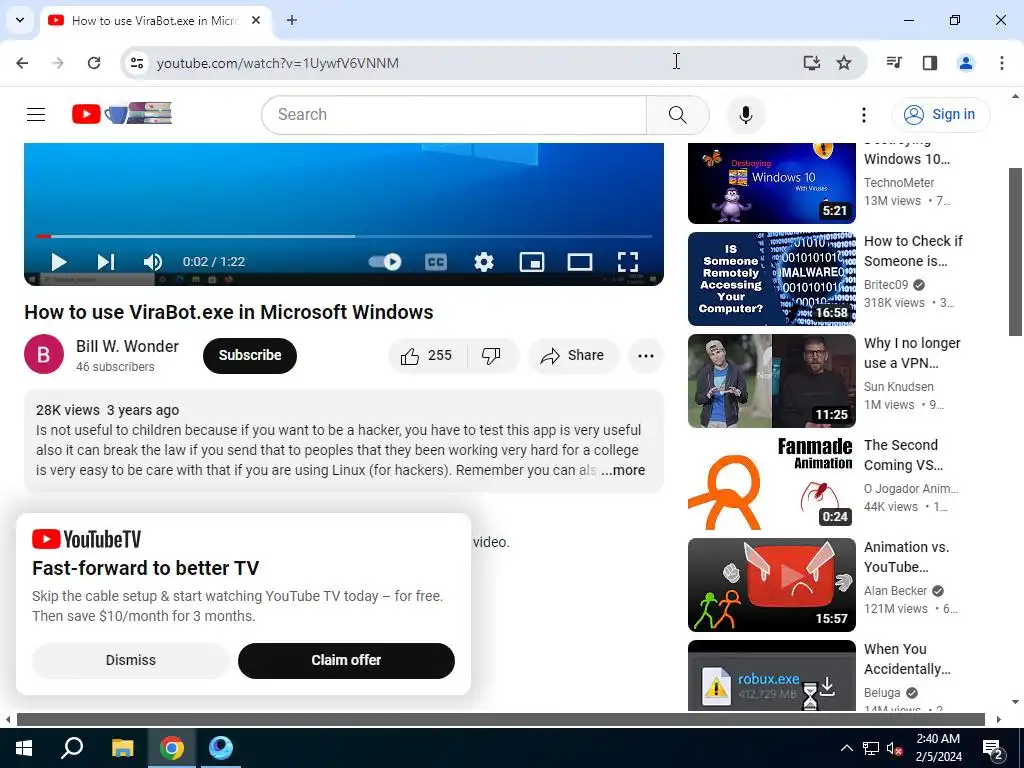Viewport: 1024px width, 768px height.
Task: Open YouTube settings three-dot menu
Action: 863,115
